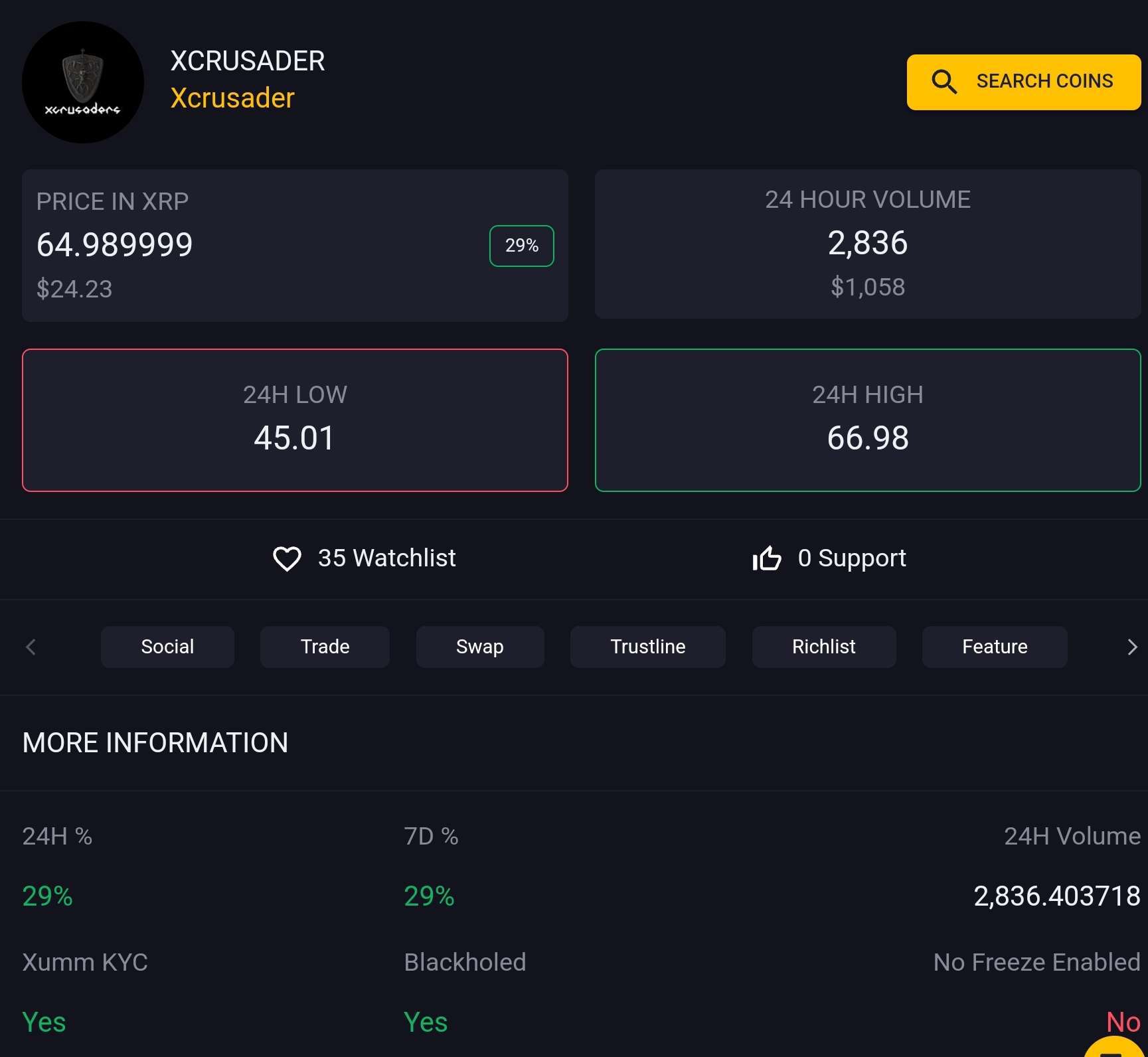Click the 24 Hour Volume card label
Screen dimensions: 1148x1057
[x=868, y=200]
